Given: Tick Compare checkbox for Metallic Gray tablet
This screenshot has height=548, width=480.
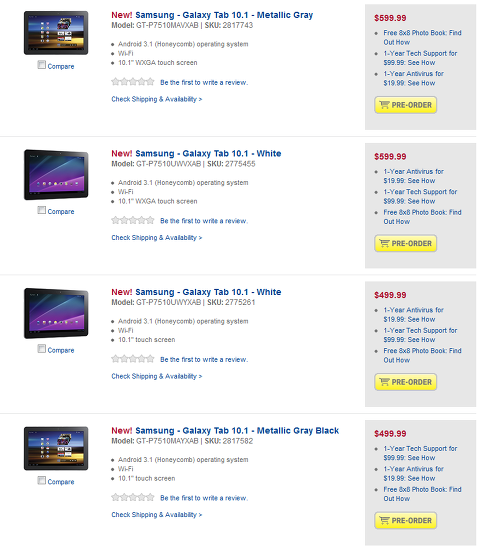Looking at the screenshot, I should (42, 65).
